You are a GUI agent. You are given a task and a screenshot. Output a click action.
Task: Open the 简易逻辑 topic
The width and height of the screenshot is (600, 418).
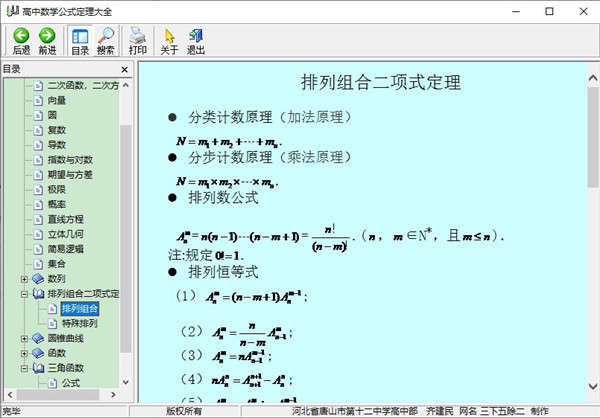[65, 249]
